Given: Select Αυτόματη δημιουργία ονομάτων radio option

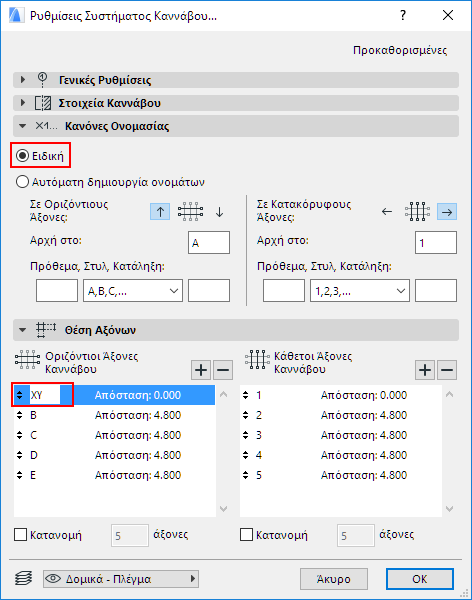Looking at the screenshot, I should click(22, 182).
